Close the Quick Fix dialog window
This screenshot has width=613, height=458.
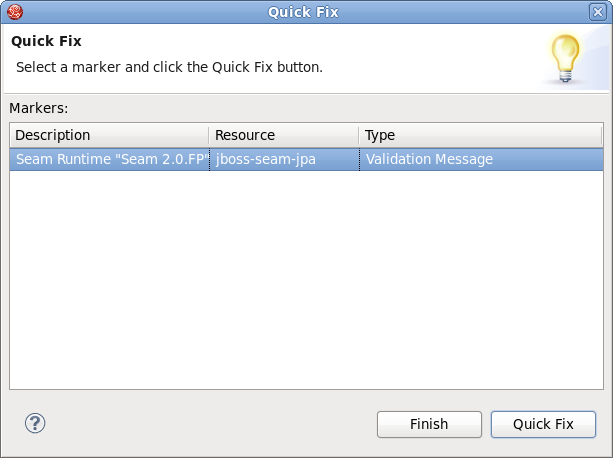point(597,12)
